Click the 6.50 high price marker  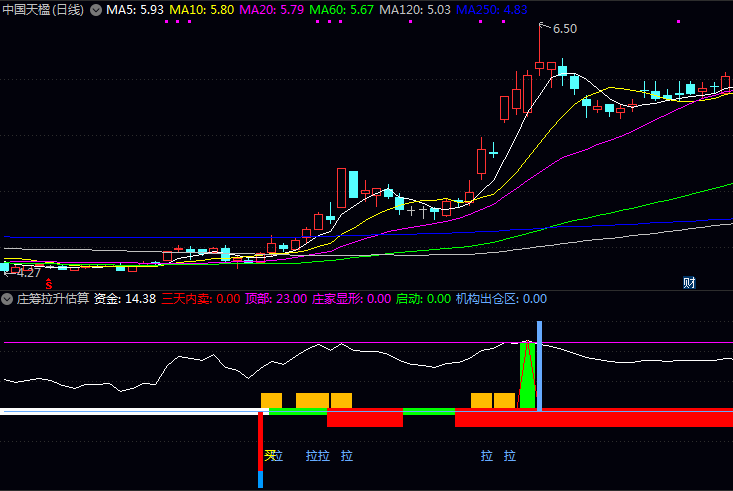click(564, 29)
